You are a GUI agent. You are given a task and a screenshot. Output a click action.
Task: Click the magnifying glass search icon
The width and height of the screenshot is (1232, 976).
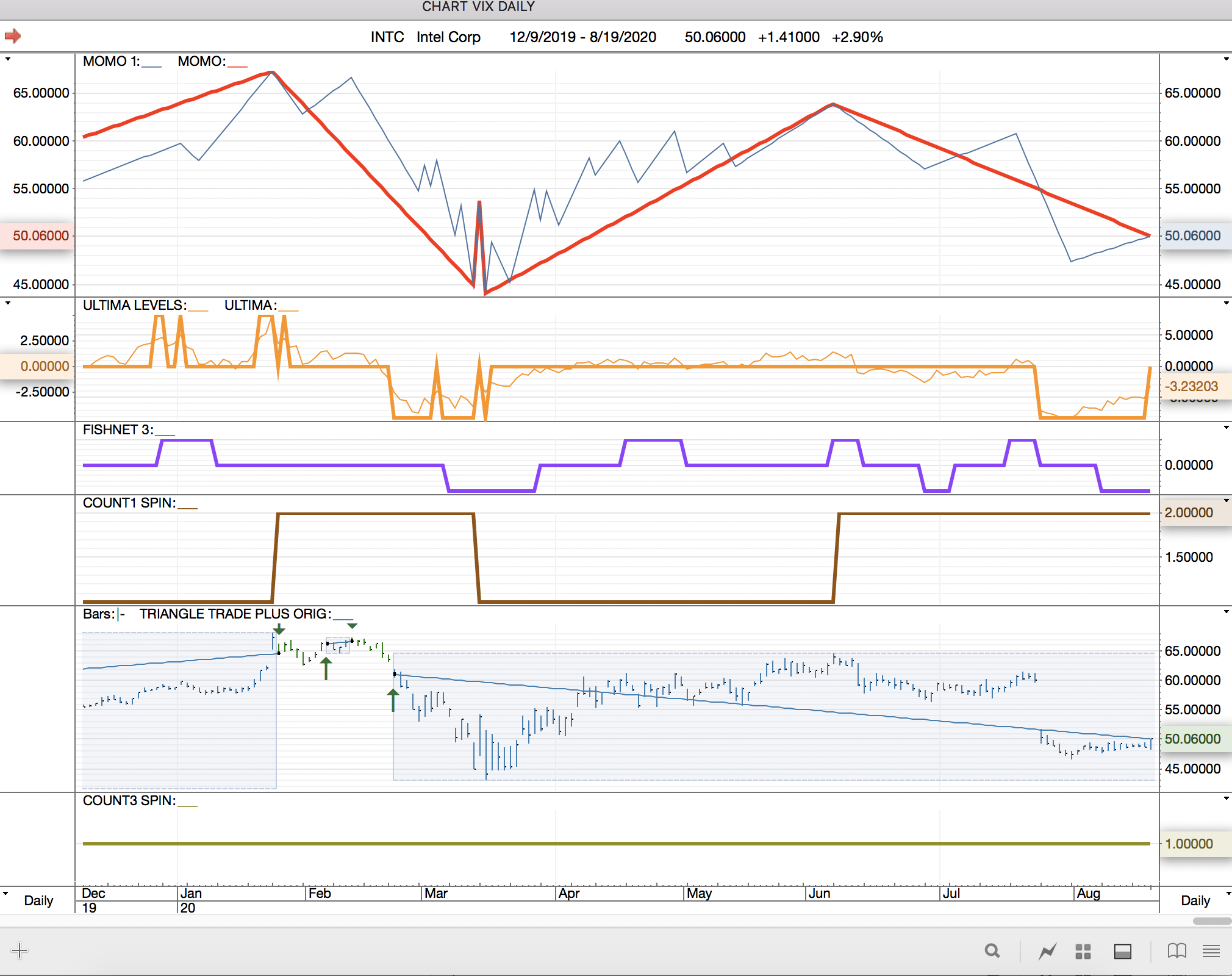pyautogui.click(x=992, y=950)
